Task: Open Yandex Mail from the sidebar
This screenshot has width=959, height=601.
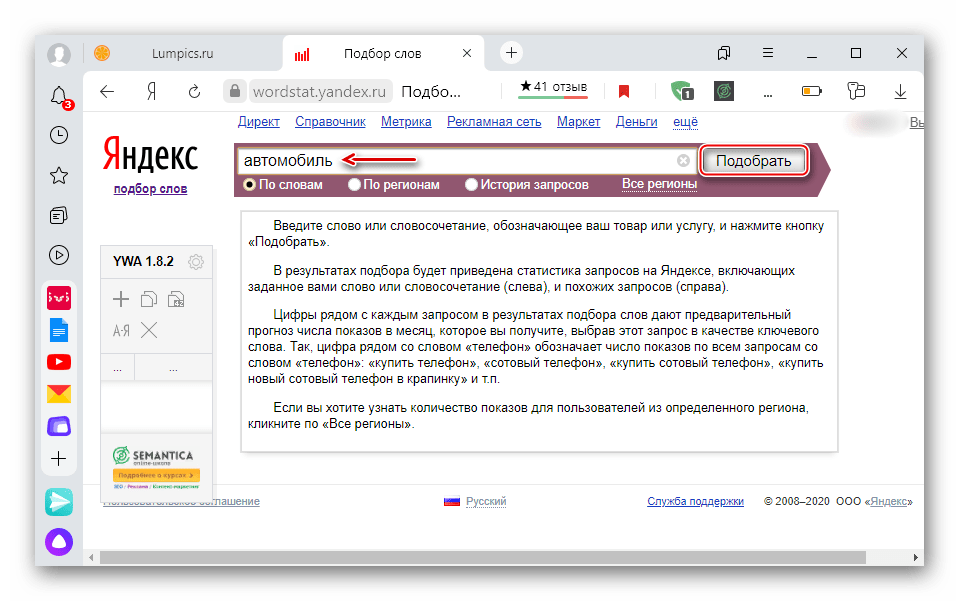Action: point(59,394)
